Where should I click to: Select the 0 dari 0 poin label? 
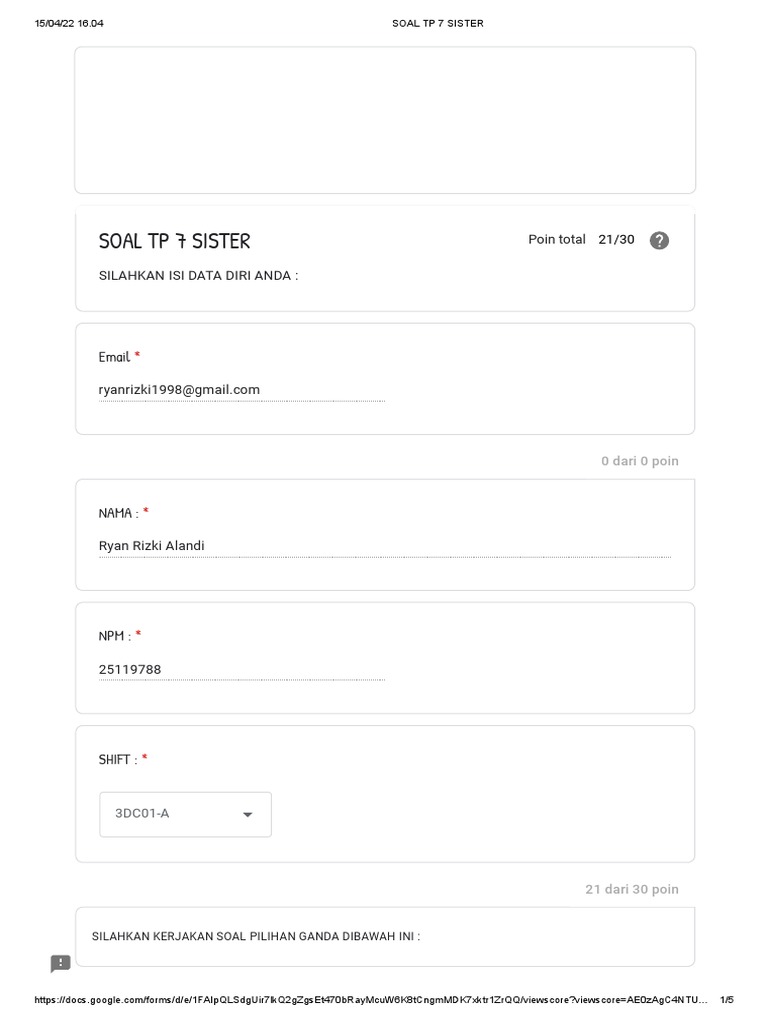click(x=639, y=461)
